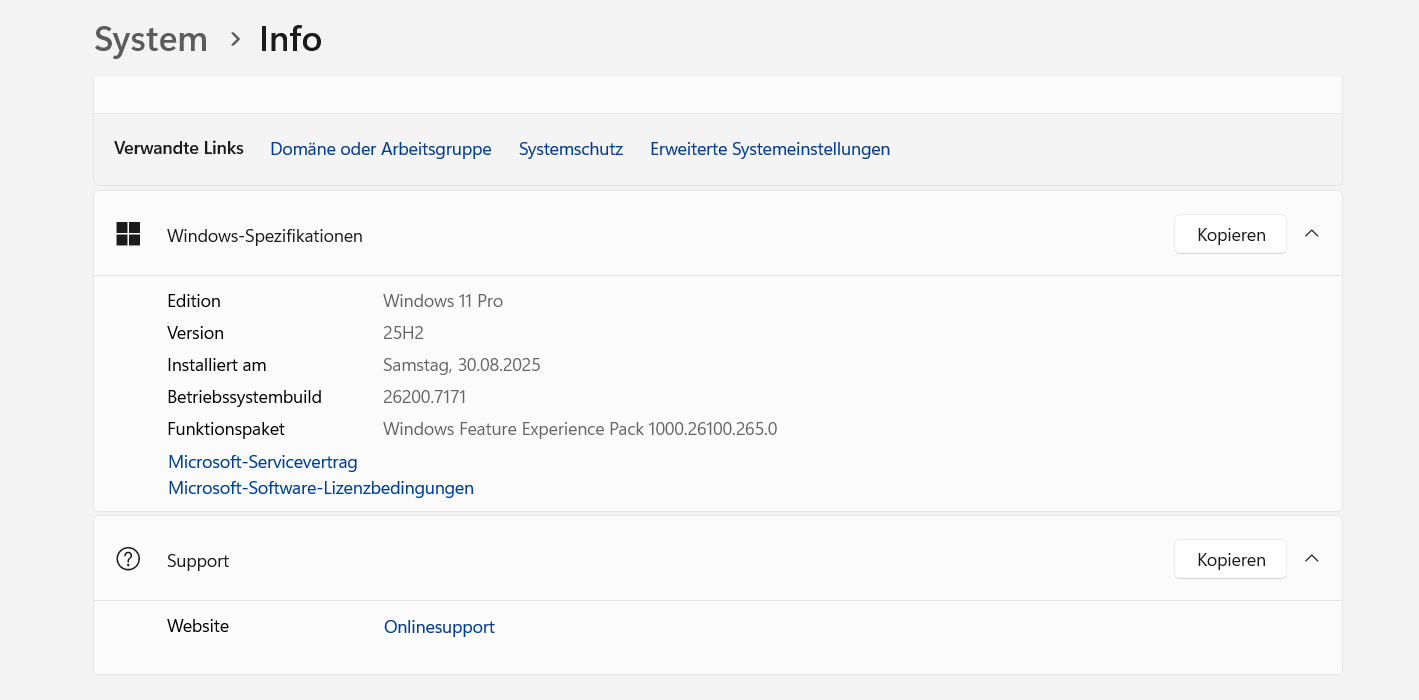The width and height of the screenshot is (1419, 700).
Task: Click the breadcrumb arrow between System and Info
Action: (235, 39)
